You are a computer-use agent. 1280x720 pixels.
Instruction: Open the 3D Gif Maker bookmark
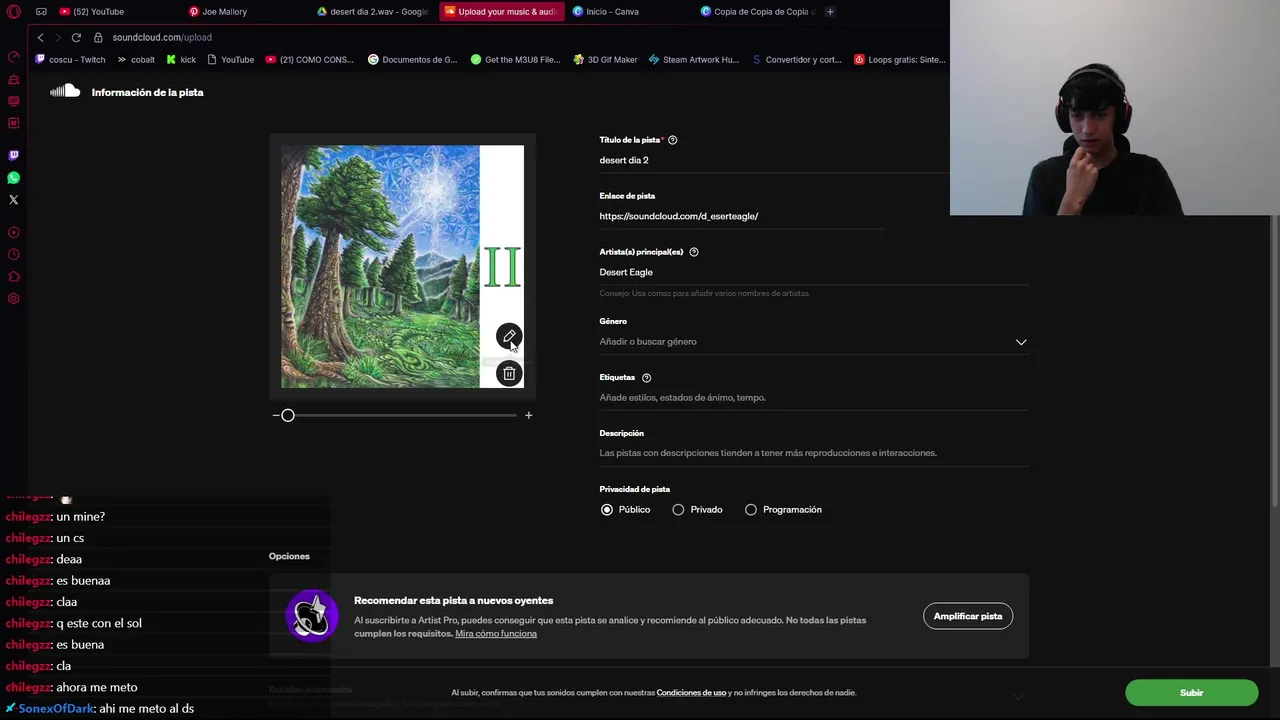pyautogui.click(x=605, y=59)
